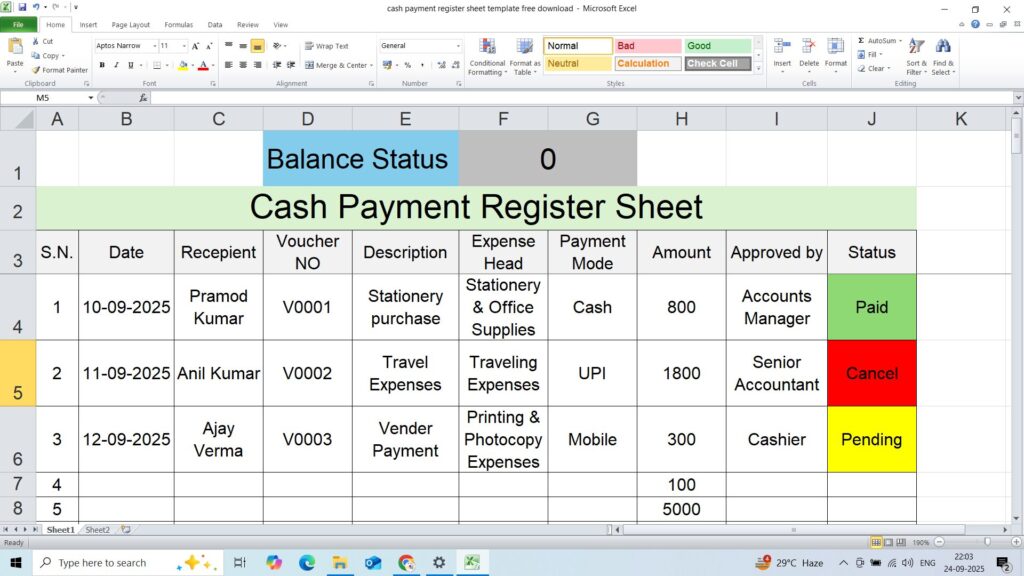Screen dimensions: 1024x576
Task: Expand the General number format dropdown
Action: click(x=458, y=46)
